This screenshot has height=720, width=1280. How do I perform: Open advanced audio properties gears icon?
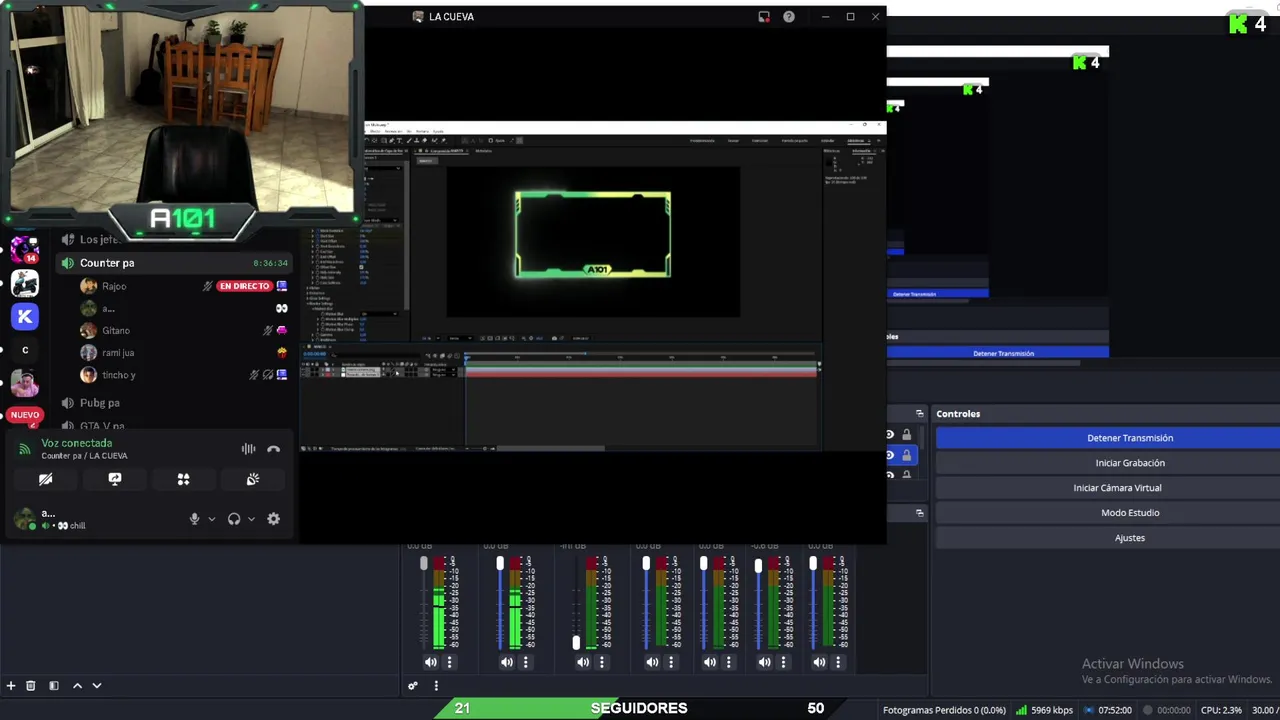click(412, 686)
